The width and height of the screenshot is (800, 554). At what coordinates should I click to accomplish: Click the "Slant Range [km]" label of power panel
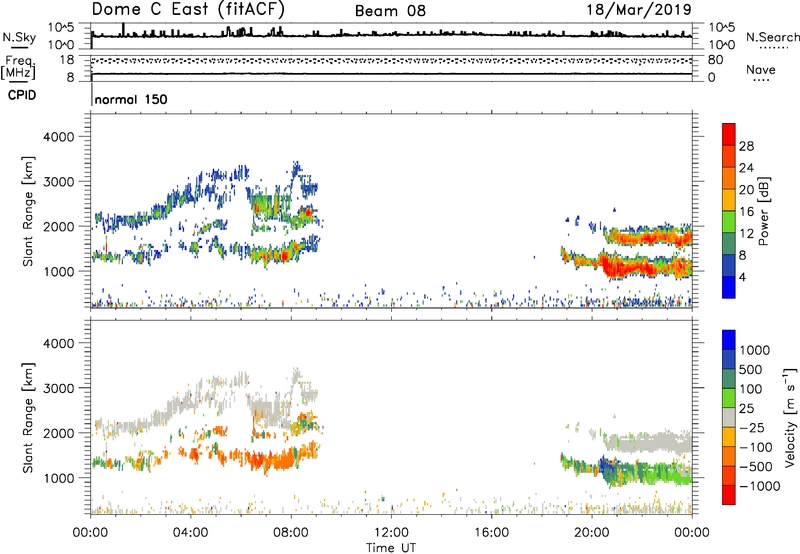pyautogui.click(x=28, y=211)
